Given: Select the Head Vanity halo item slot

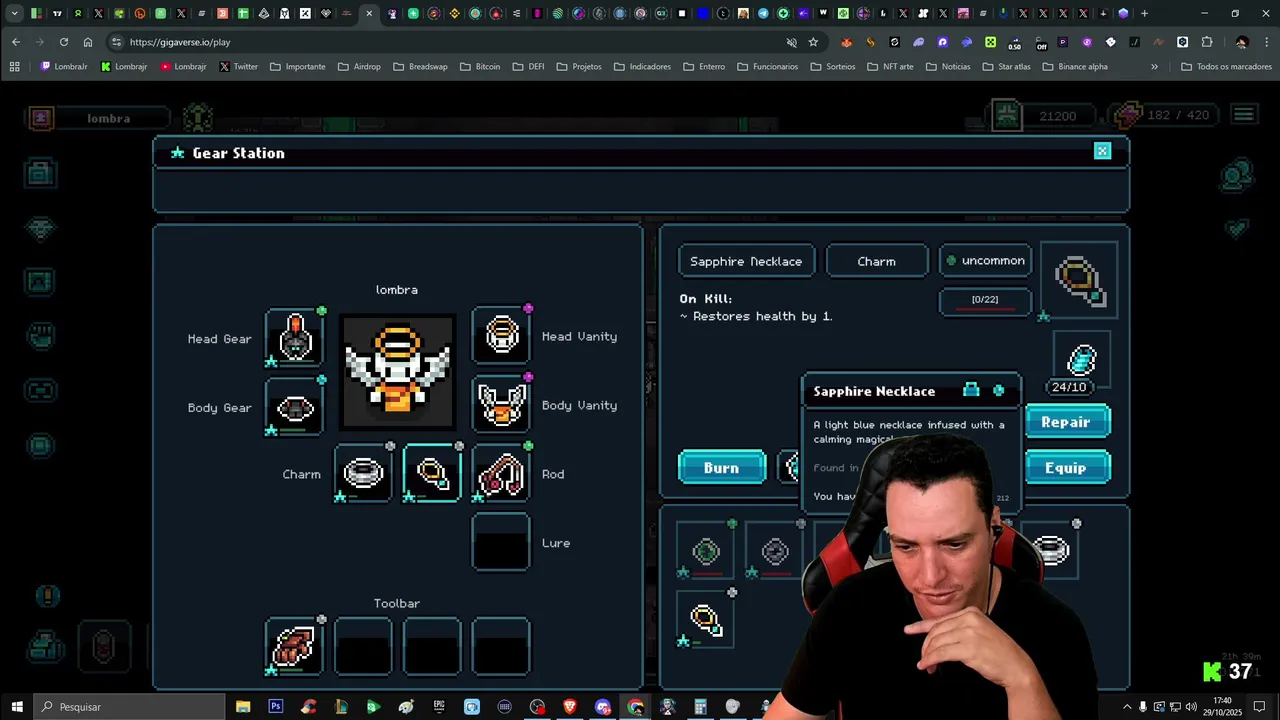Looking at the screenshot, I should tap(501, 336).
